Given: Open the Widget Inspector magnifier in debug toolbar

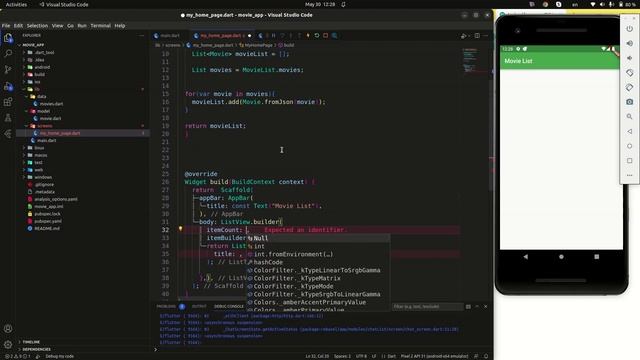Looking at the screenshot, I should coord(334,36).
